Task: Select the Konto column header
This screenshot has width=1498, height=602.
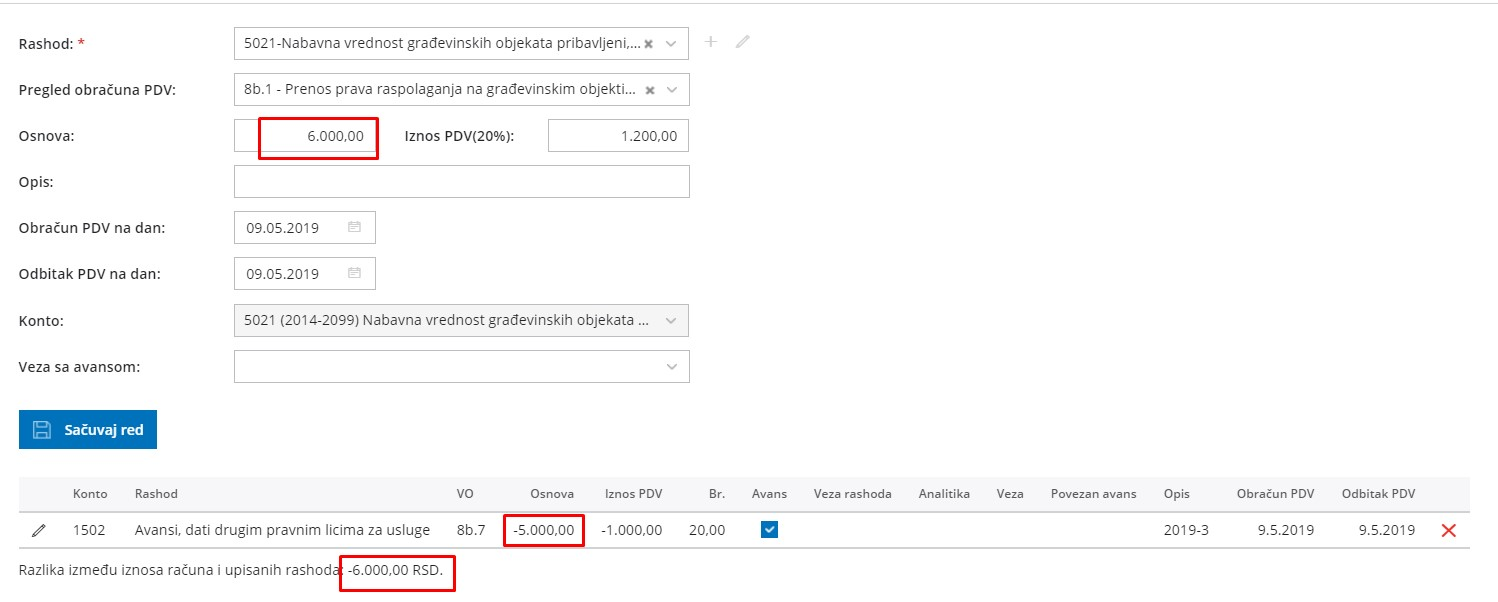Action: click(x=89, y=494)
